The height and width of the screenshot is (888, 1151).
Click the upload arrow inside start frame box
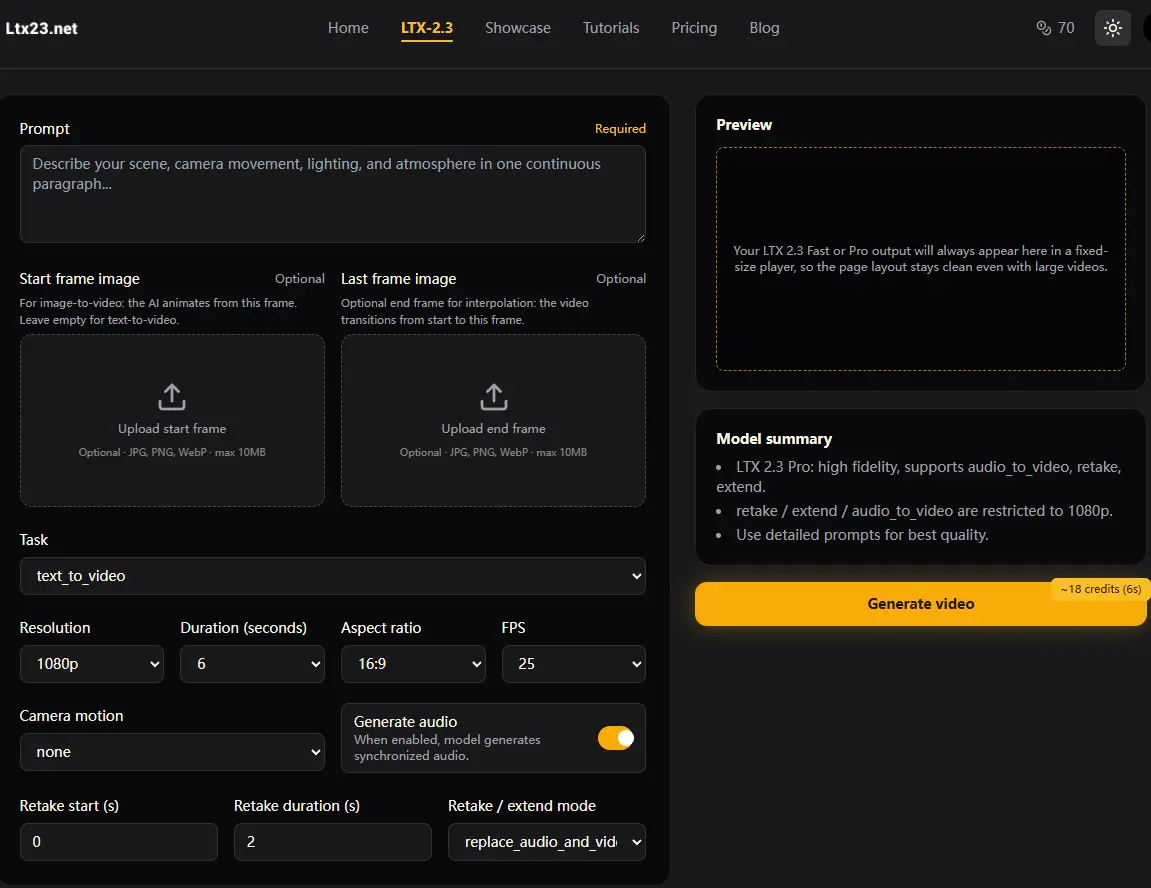coord(171,396)
